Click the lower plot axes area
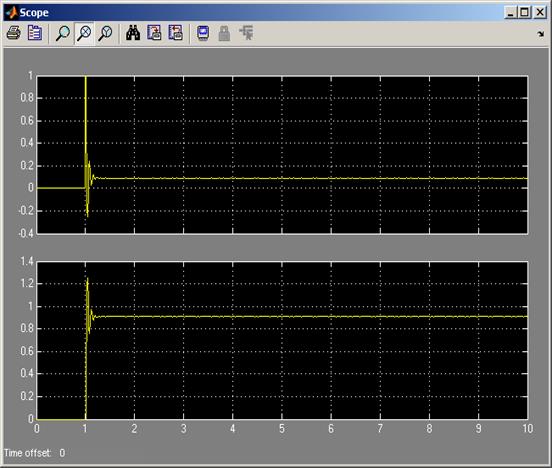 click(x=282, y=341)
